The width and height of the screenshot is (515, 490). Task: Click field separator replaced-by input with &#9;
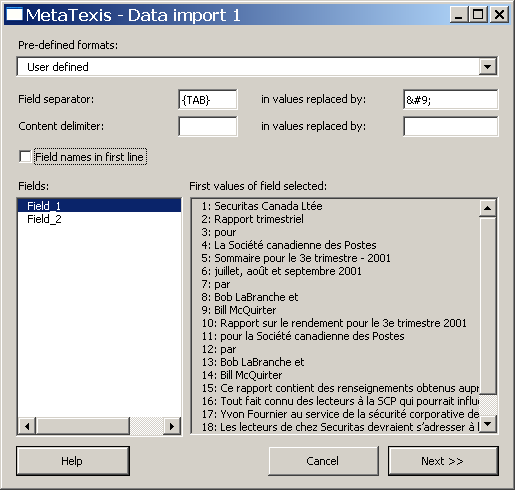click(x=450, y=99)
